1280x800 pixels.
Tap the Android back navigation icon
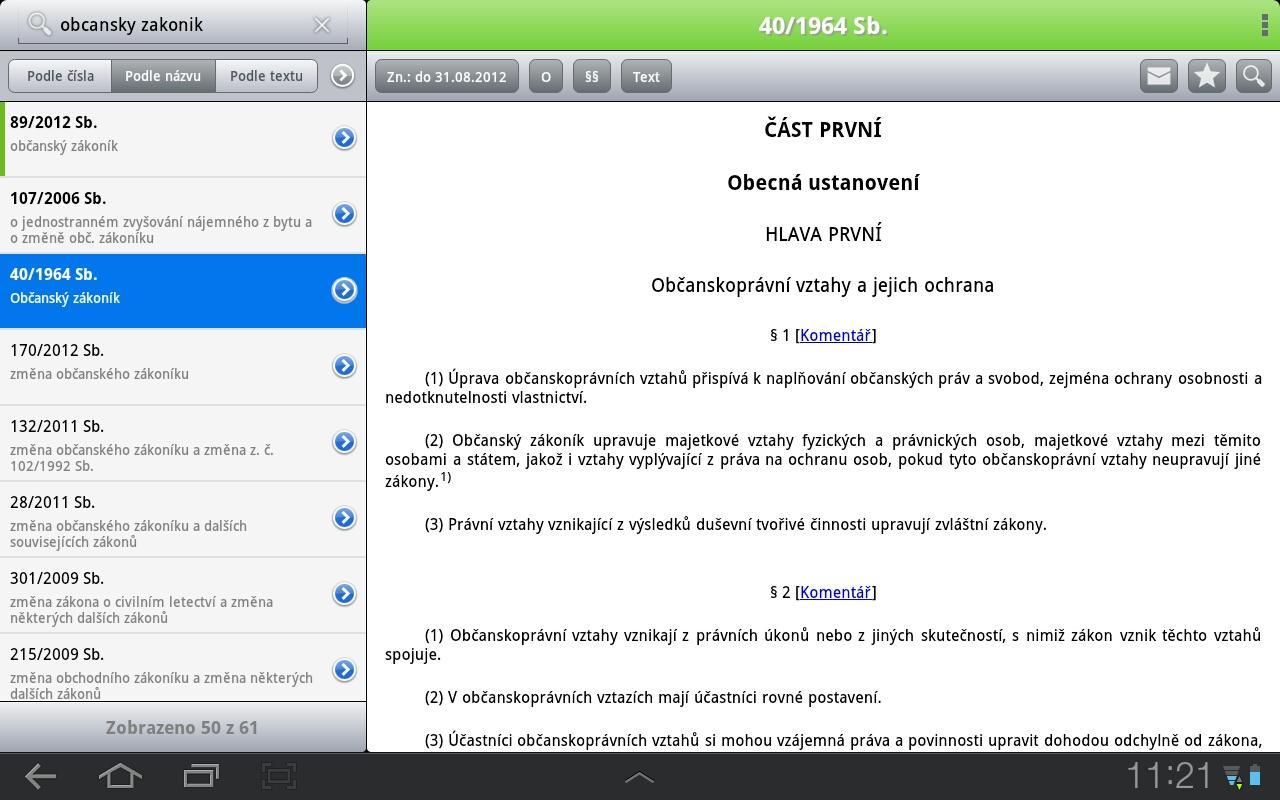40,776
